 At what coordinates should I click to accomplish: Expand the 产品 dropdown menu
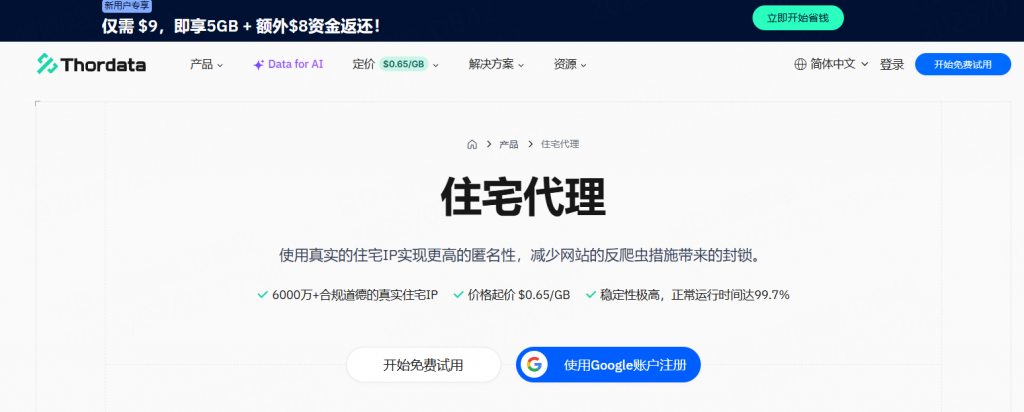[206, 64]
